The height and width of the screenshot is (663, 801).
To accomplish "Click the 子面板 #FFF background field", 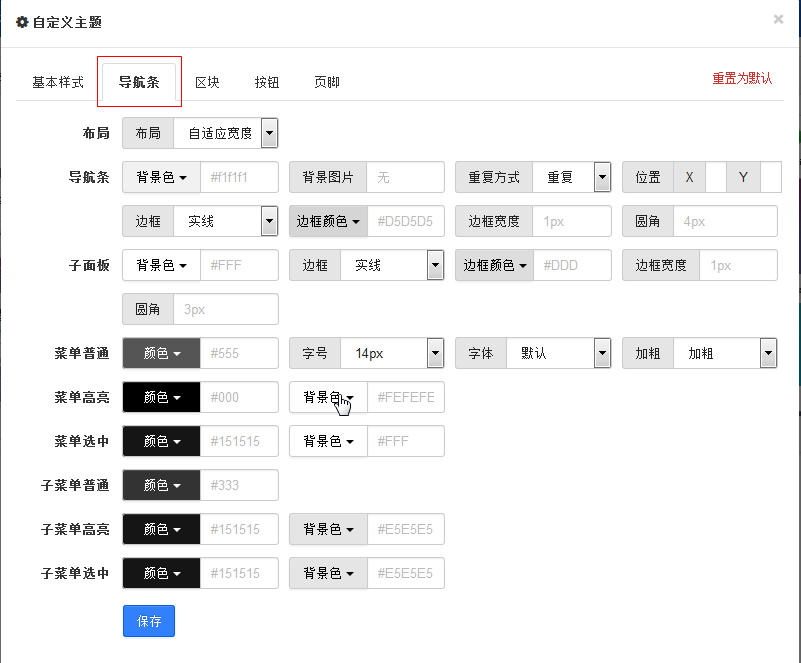I will (x=240, y=265).
